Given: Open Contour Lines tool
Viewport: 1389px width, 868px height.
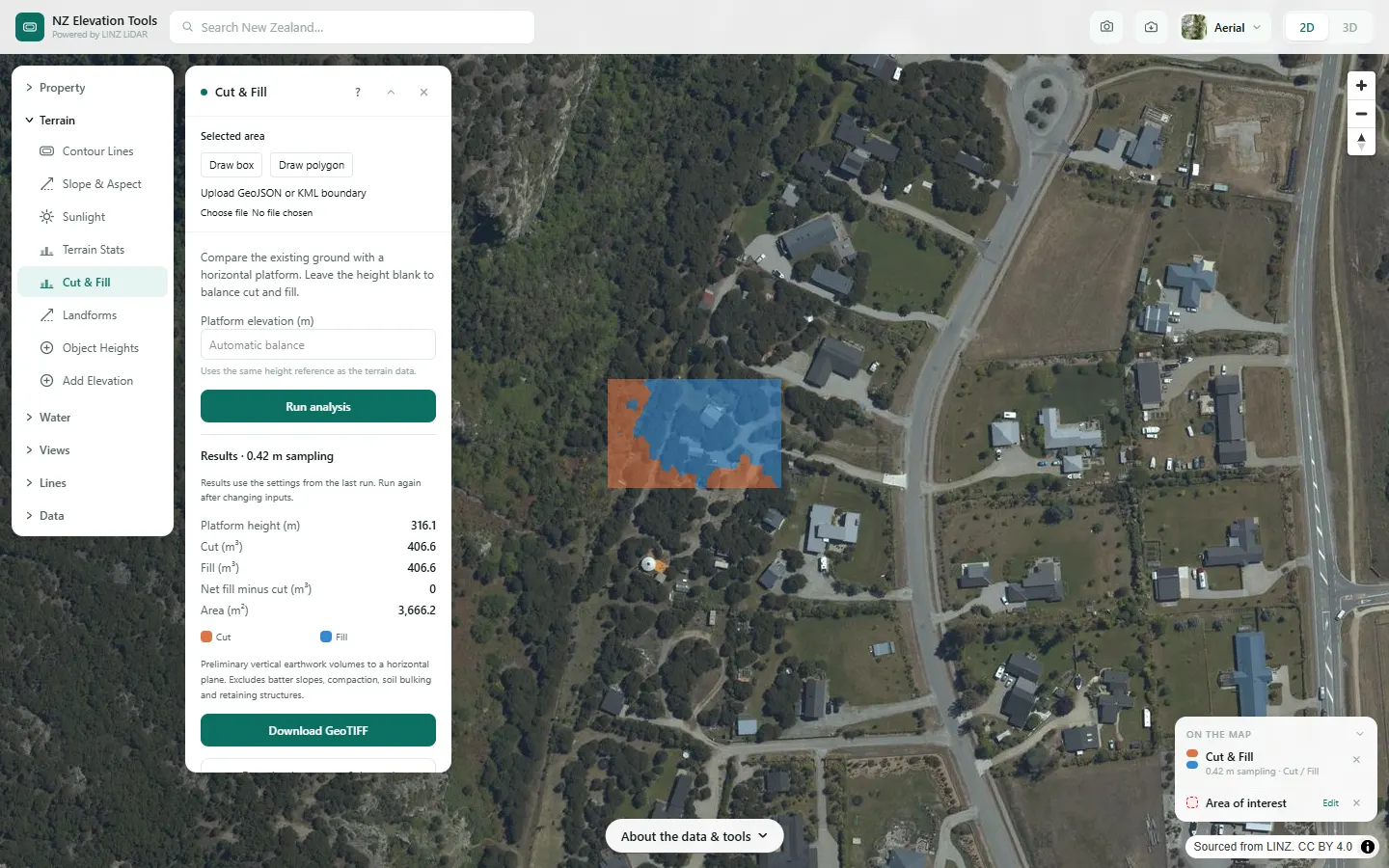Looking at the screenshot, I should pyautogui.click(x=93, y=151).
